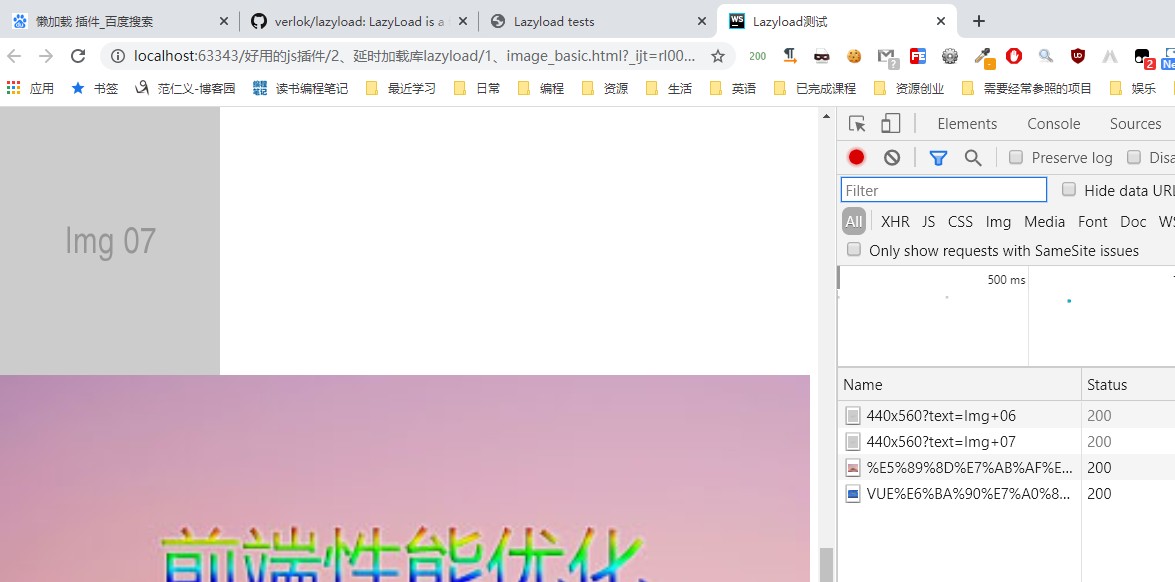Clear the network log
This screenshot has height=582, width=1175.
(892, 157)
